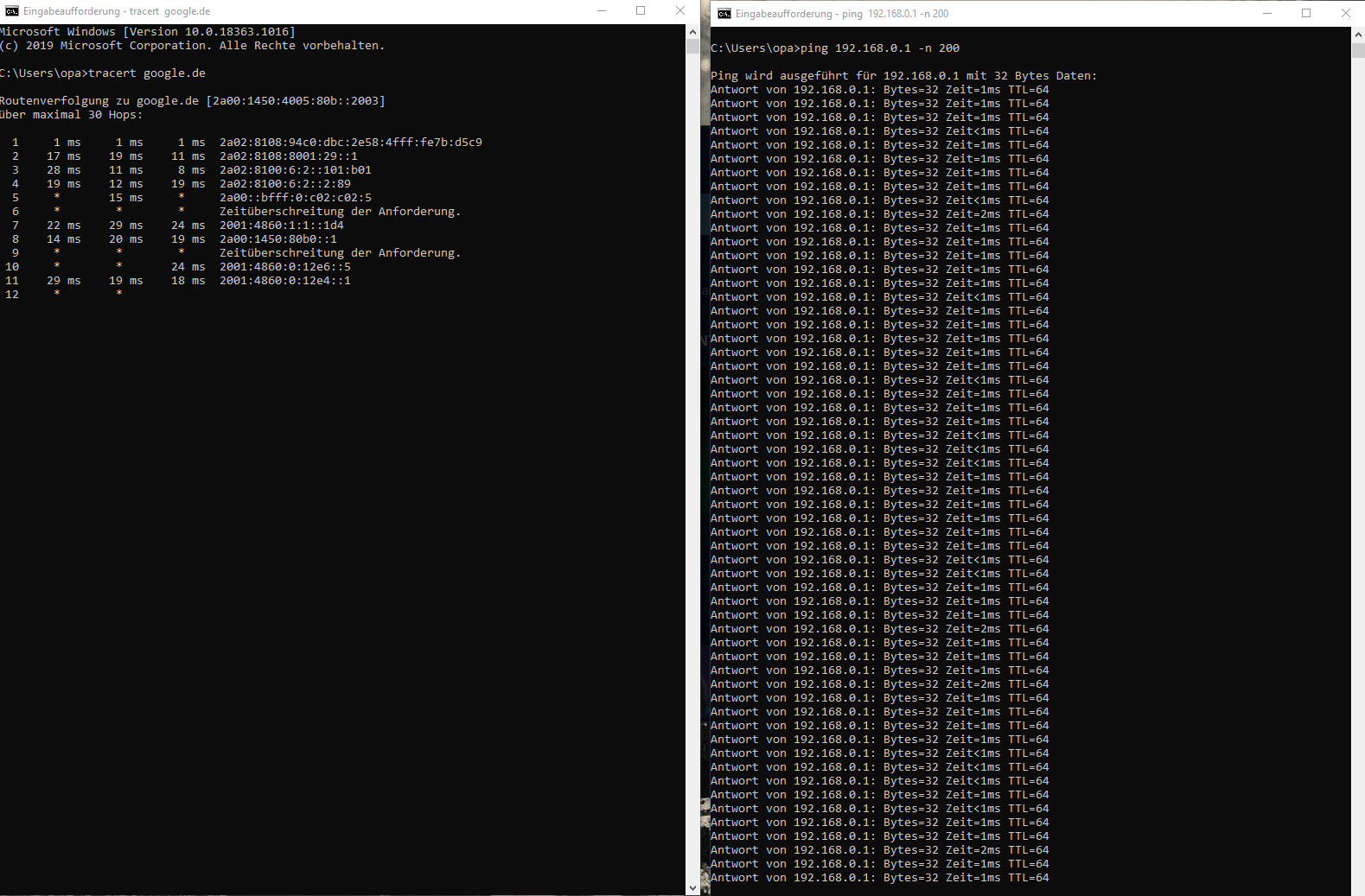Click hop number 12 in tracert output
The image size is (1365, 896).
point(12,295)
